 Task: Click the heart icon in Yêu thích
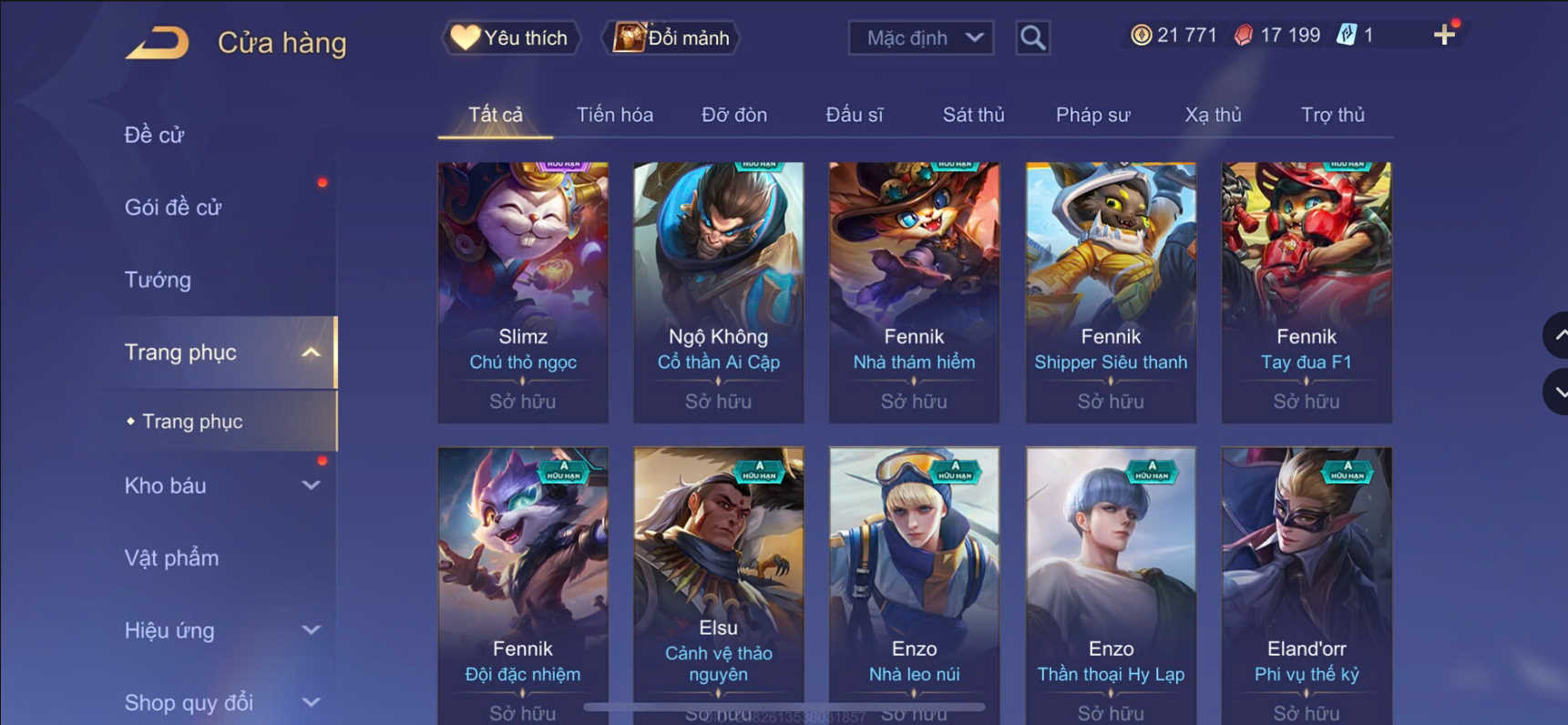pyautogui.click(x=465, y=37)
